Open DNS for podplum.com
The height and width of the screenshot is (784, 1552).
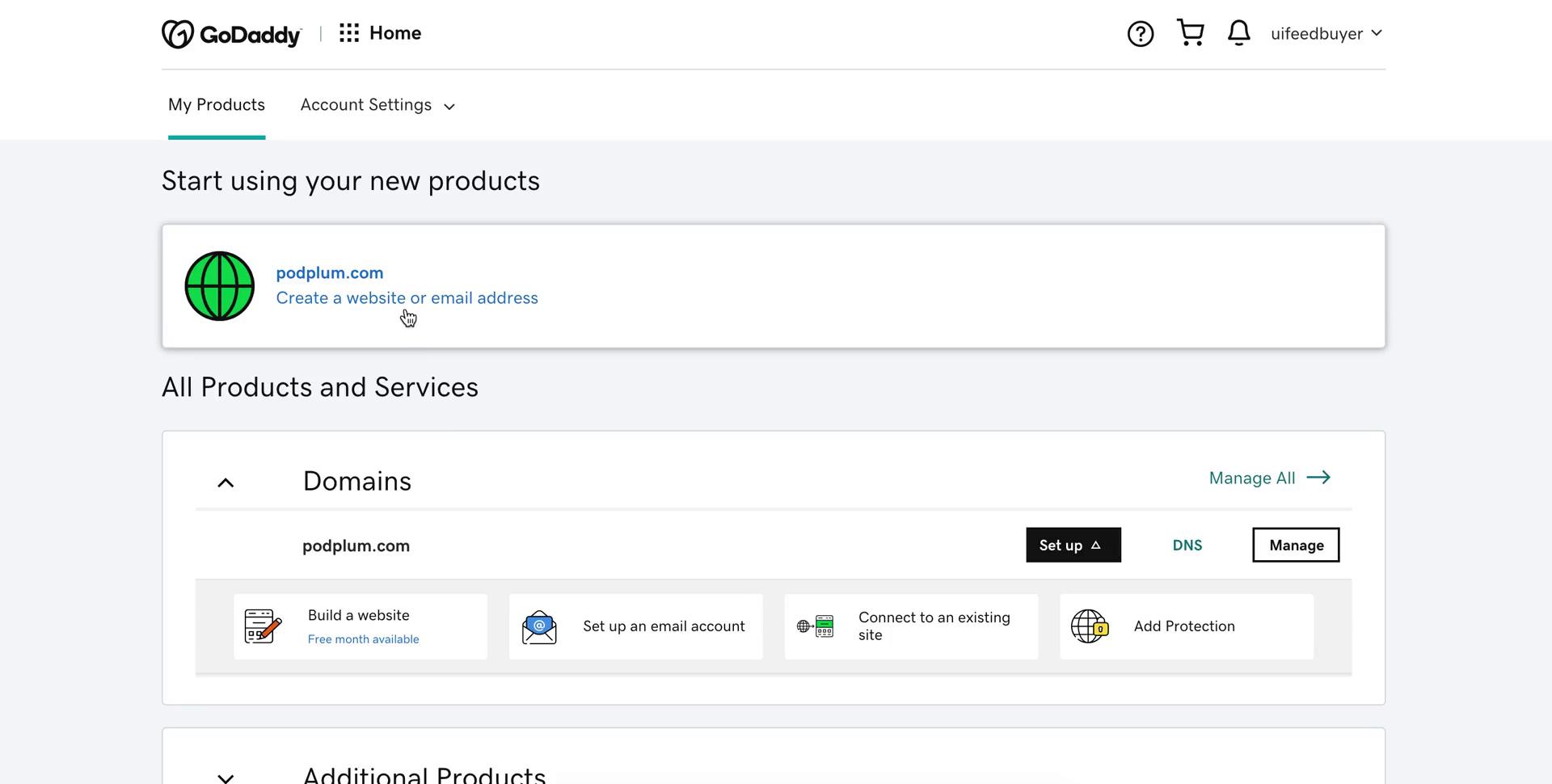pyautogui.click(x=1187, y=546)
